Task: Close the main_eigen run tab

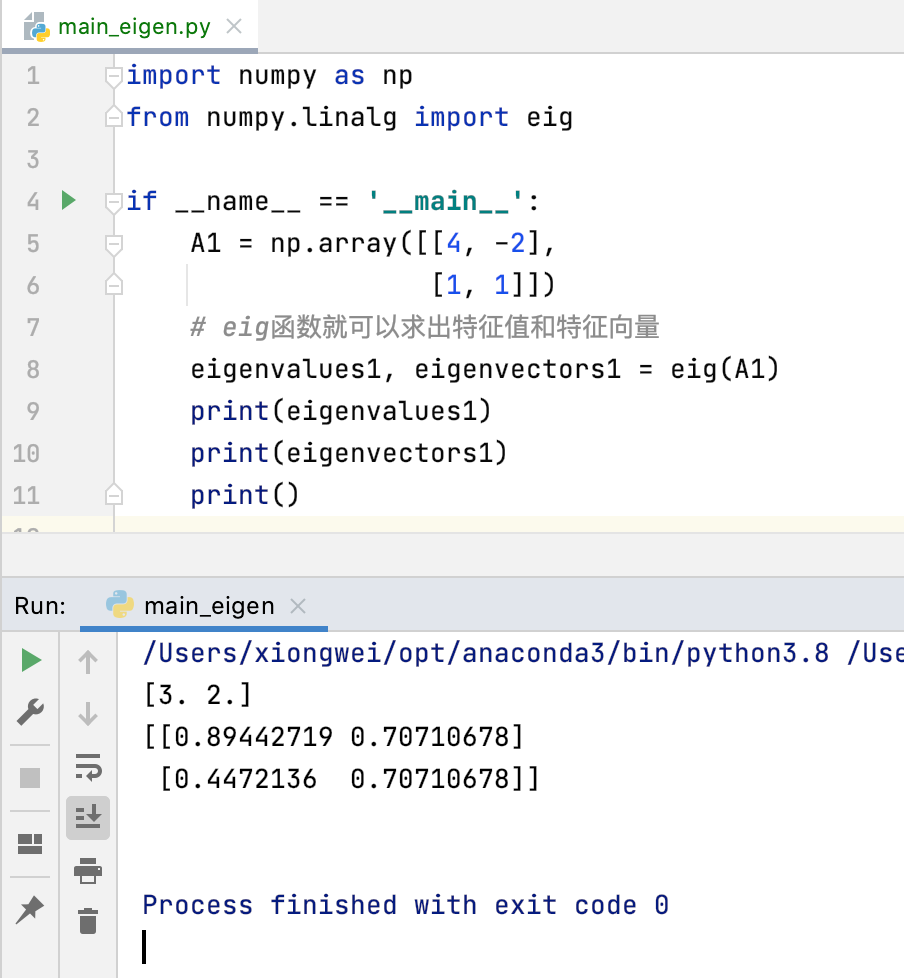Action: 298,606
